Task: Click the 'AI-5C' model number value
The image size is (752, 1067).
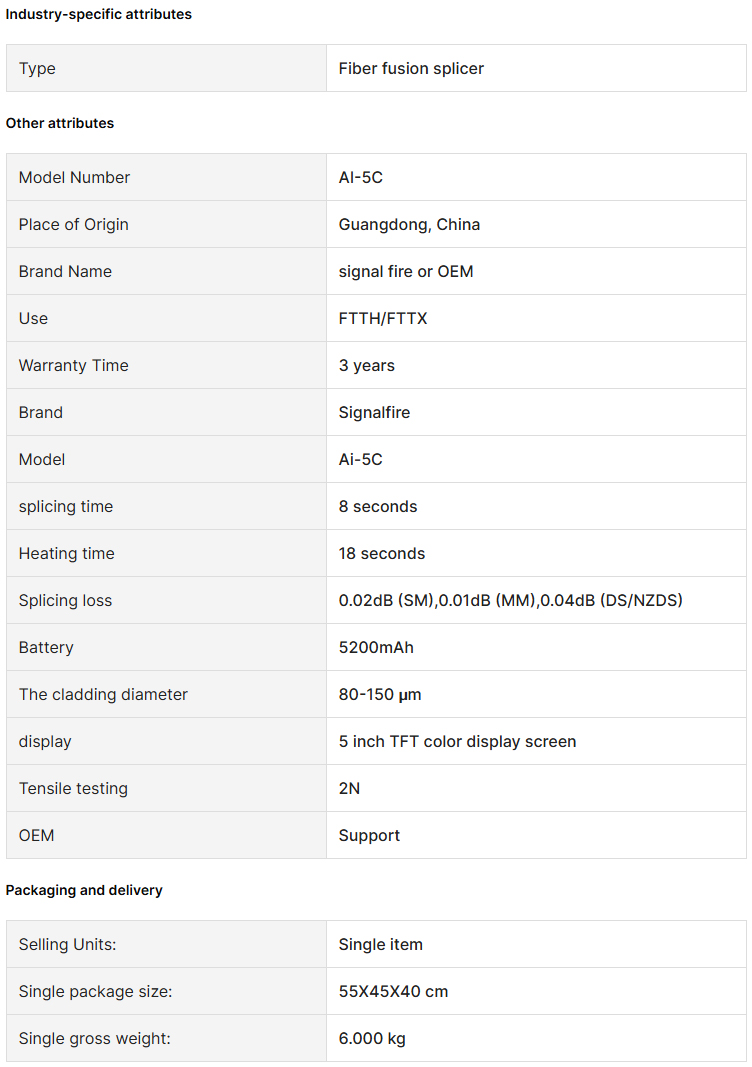Action: pos(361,177)
